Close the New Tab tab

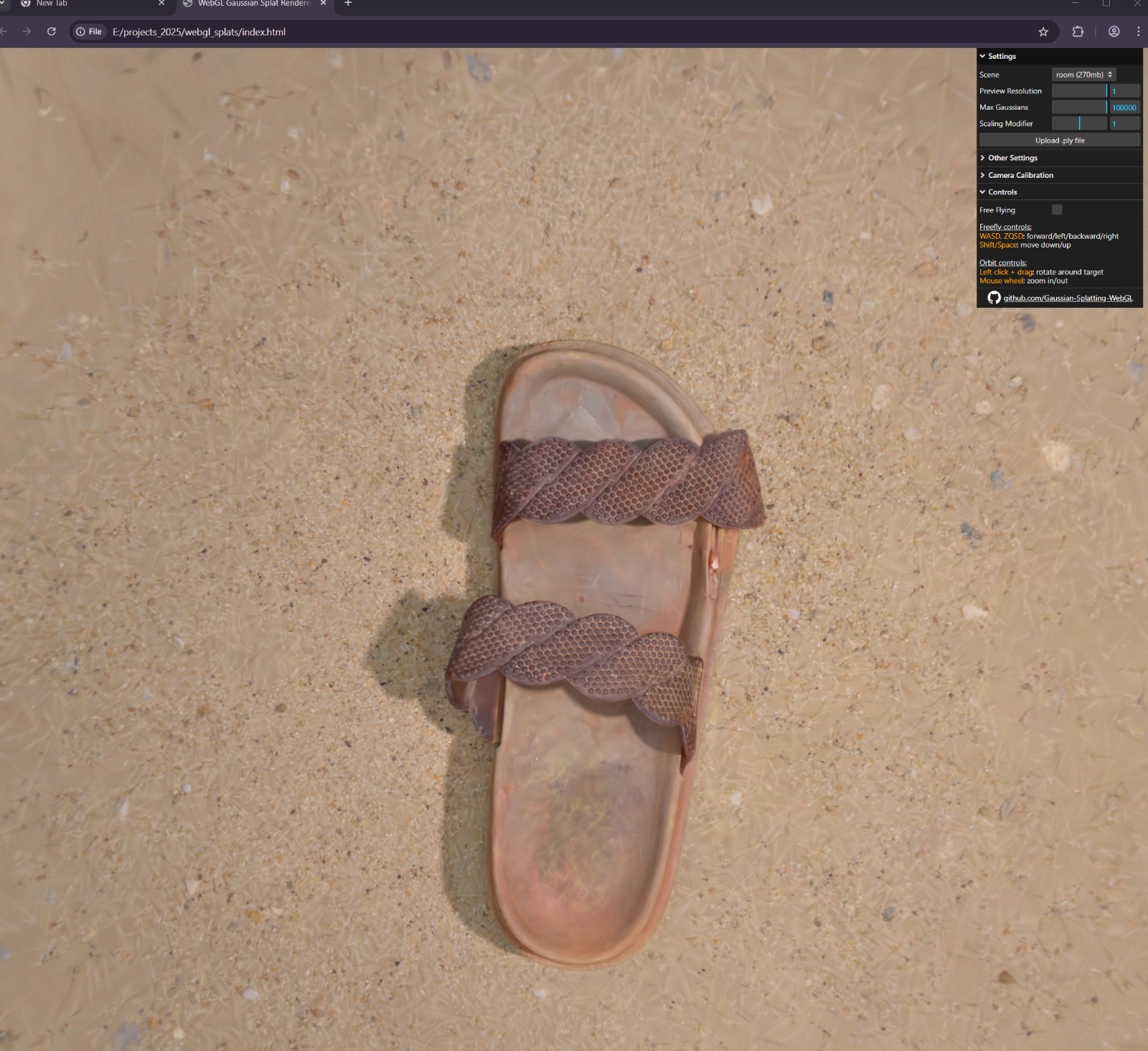click(161, 4)
